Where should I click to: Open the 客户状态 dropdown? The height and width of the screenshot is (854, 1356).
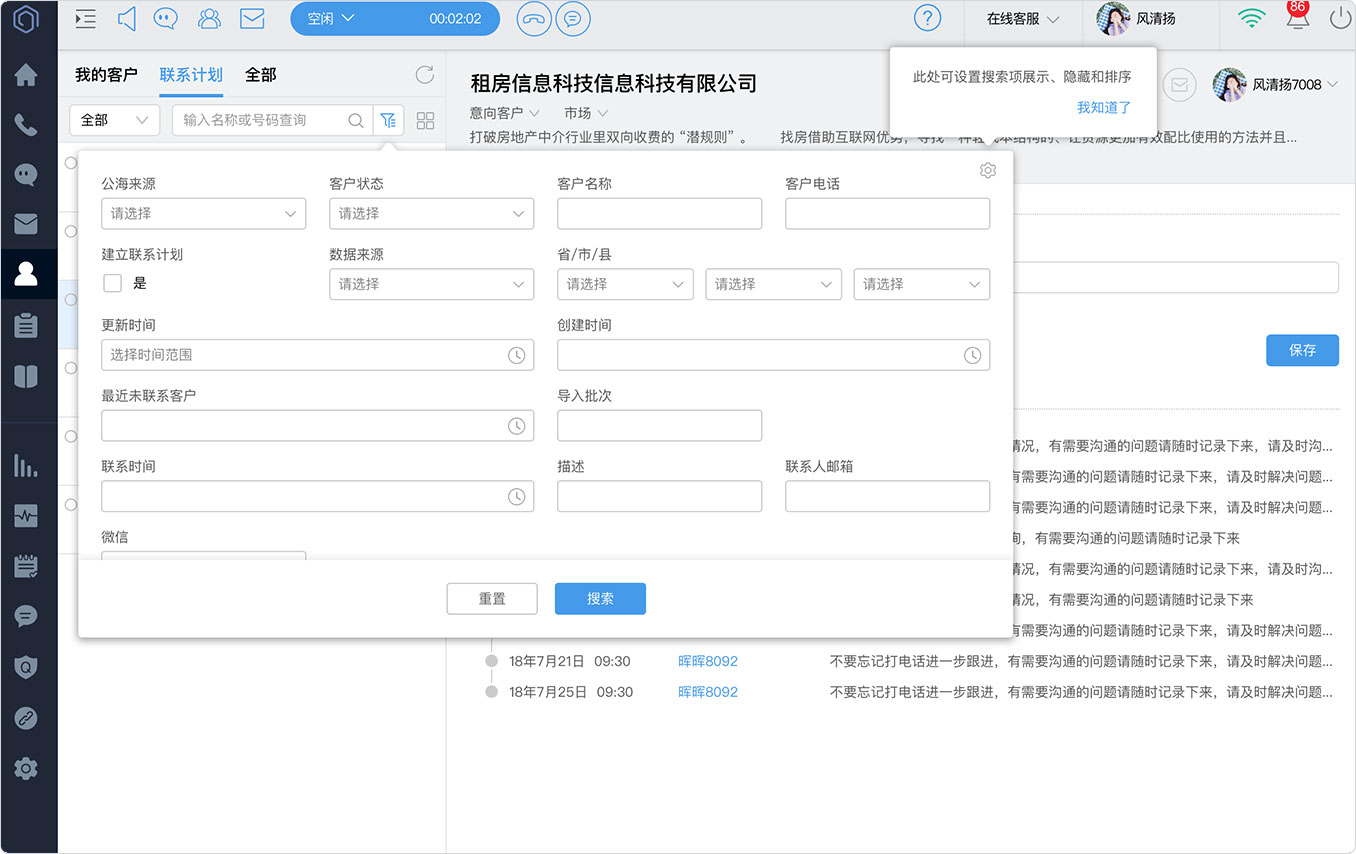[432, 213]
